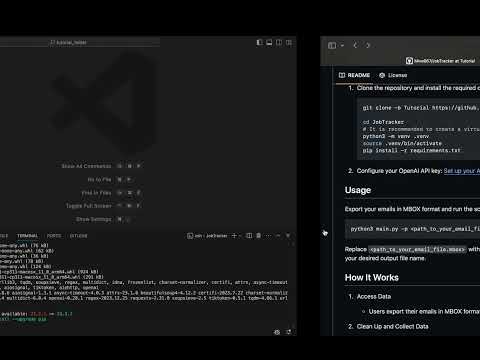Split the terminal using split icon
This screenshot has width=480, height=360.
pyautogui.click(x=249, y=236)
